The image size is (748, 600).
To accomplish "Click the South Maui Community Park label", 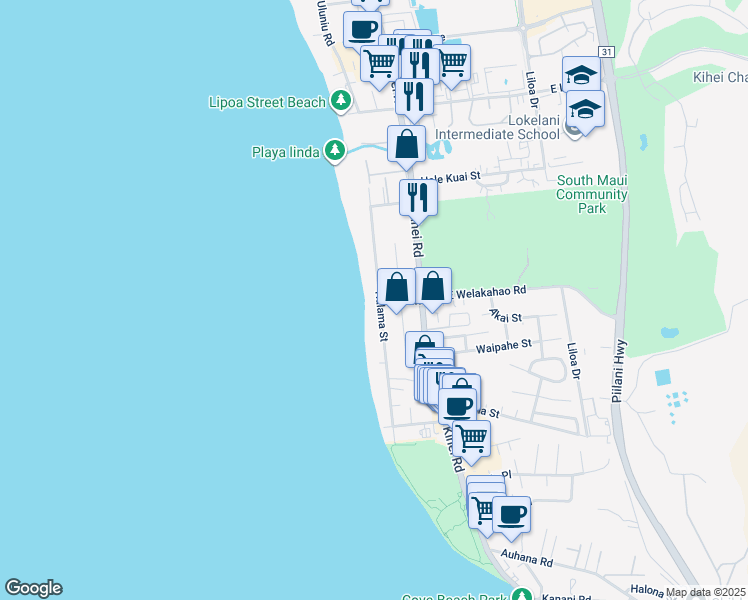I will tap(592, 194).
